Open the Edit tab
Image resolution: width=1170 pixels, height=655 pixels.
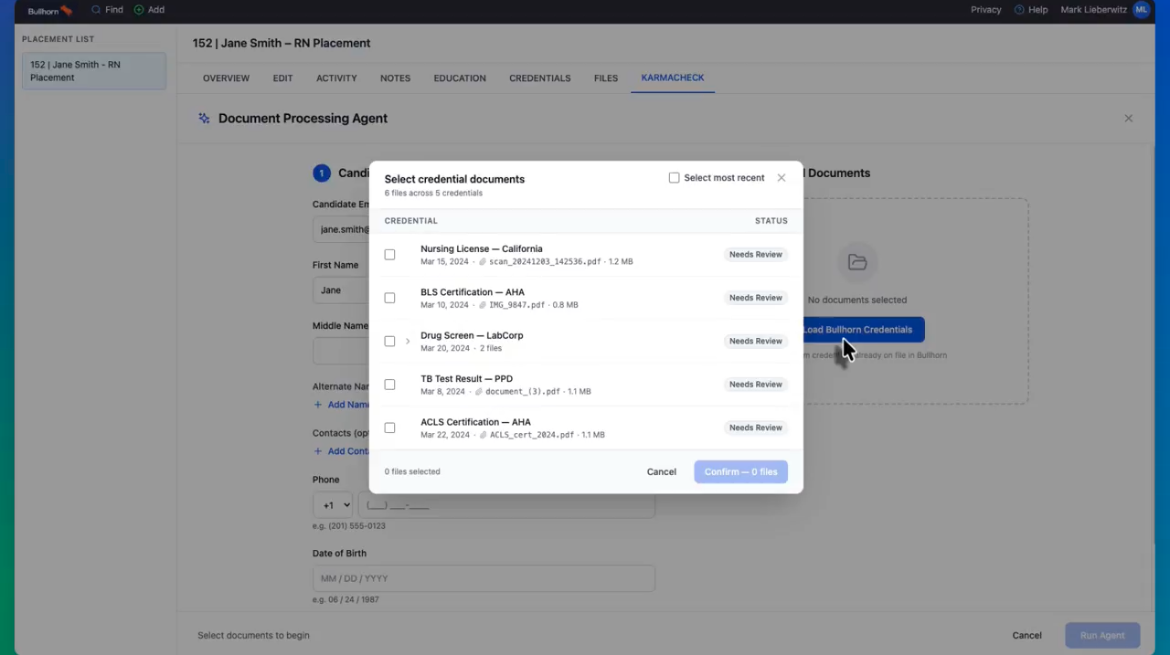[283, 78]
